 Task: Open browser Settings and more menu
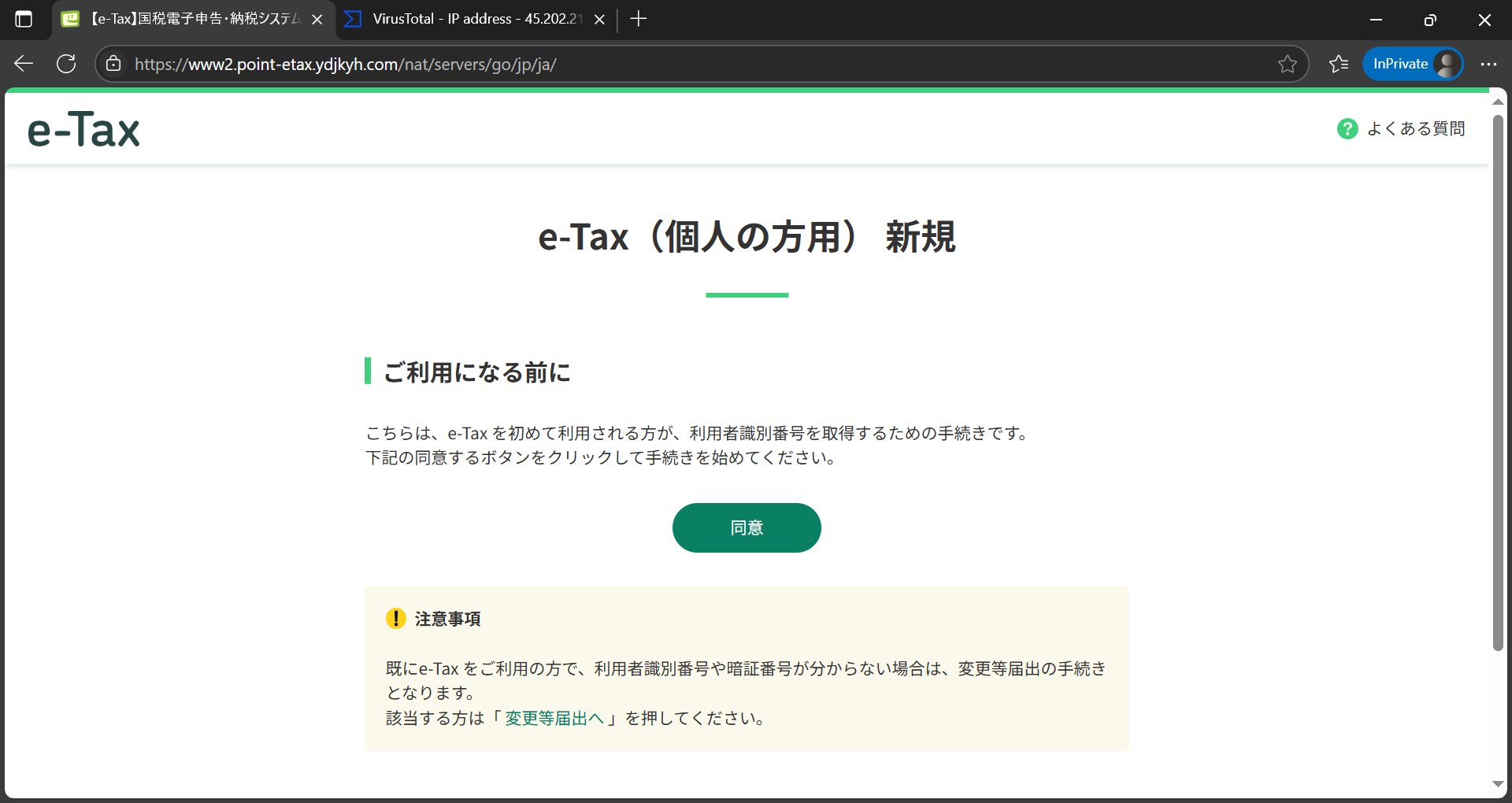coord(1488,64)
